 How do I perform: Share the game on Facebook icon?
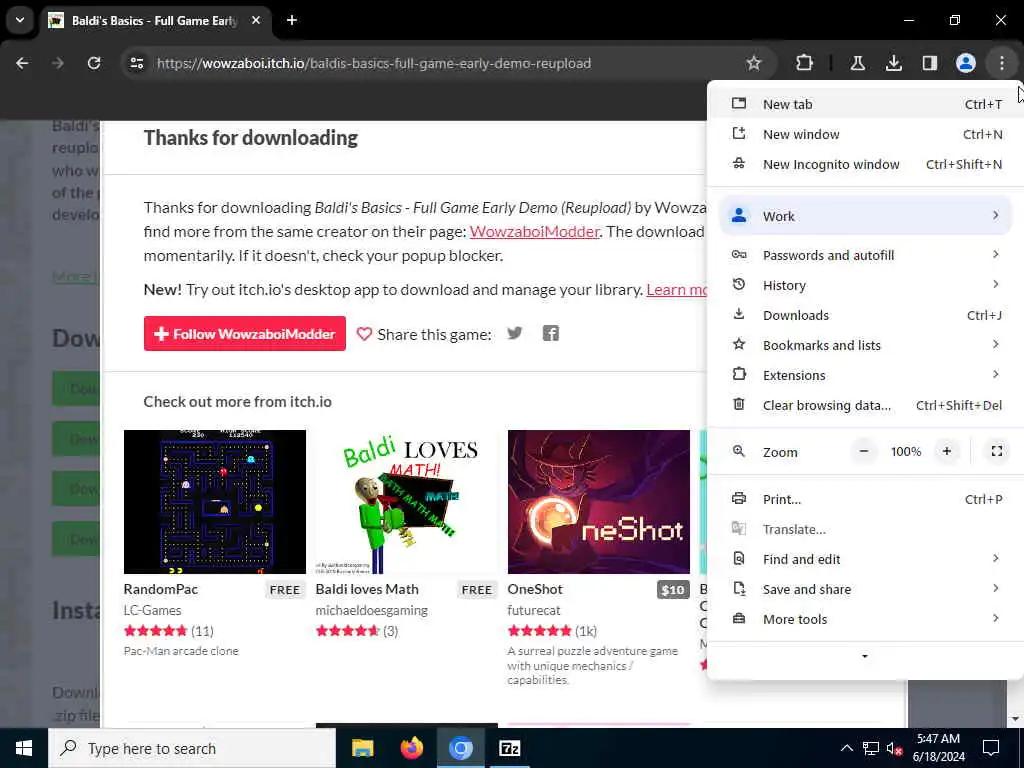coord(551,334)
